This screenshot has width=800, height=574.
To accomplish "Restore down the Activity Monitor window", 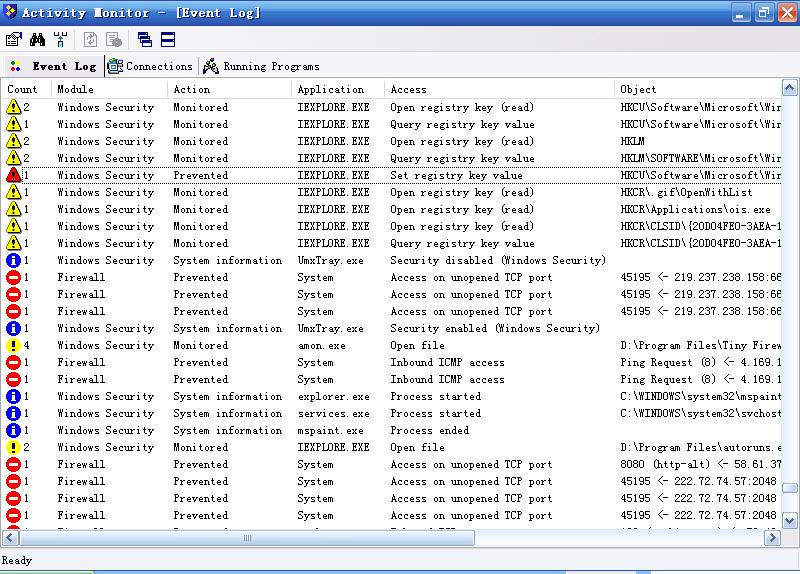I will (x=764, y=12).
